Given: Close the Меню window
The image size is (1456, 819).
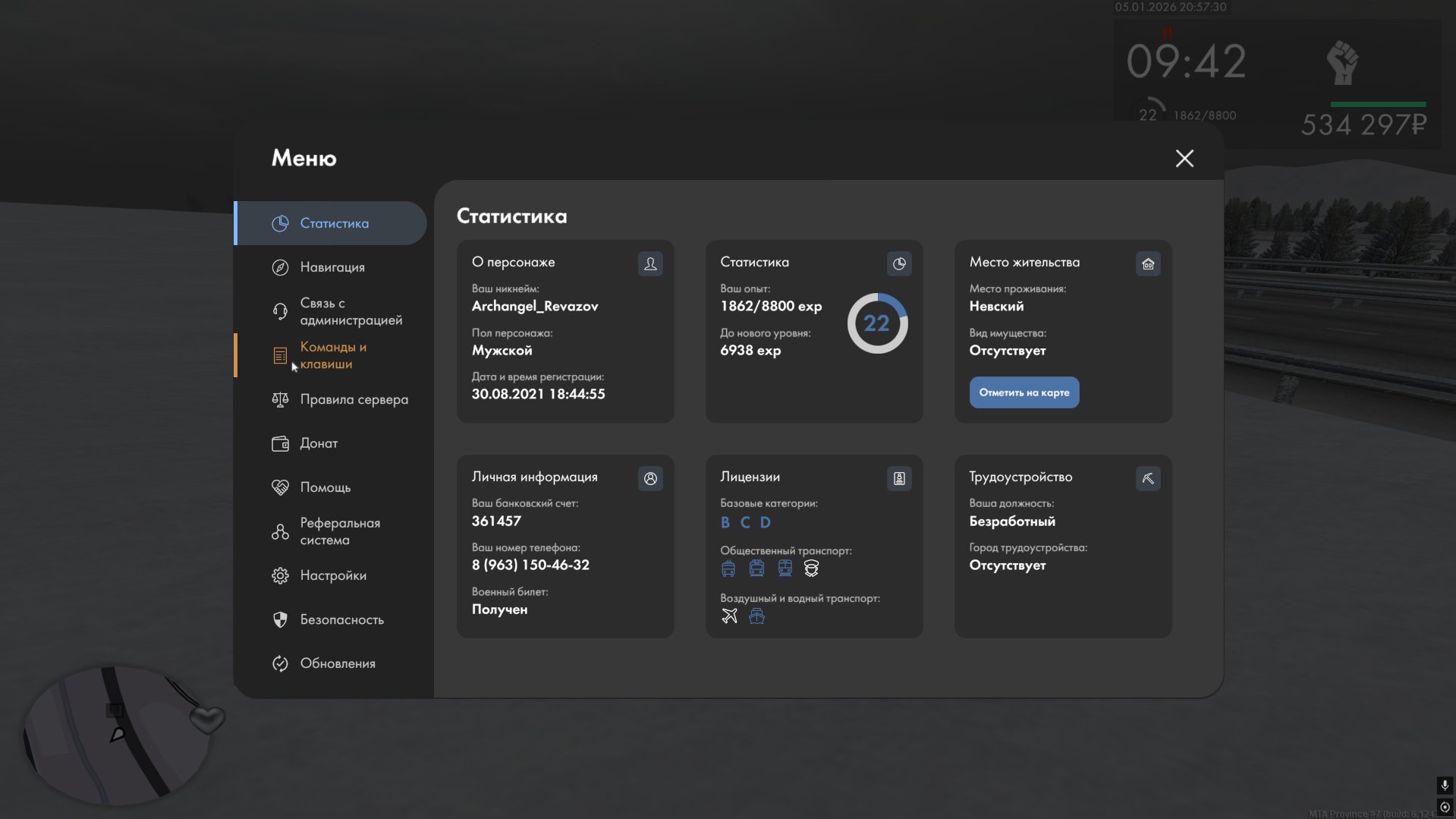Looking at the screenshot, I should pyautogui.click(x=1184, y=158).
